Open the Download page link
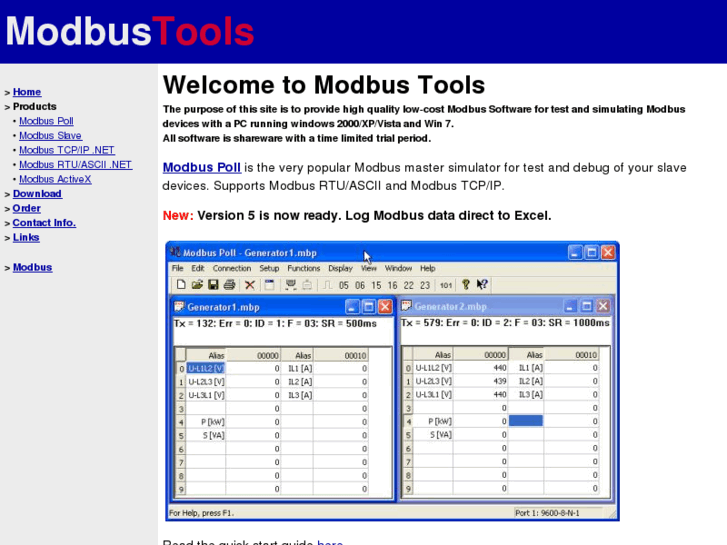The width and height of the screenshot is (727, 545). click(x=37, y=194)
